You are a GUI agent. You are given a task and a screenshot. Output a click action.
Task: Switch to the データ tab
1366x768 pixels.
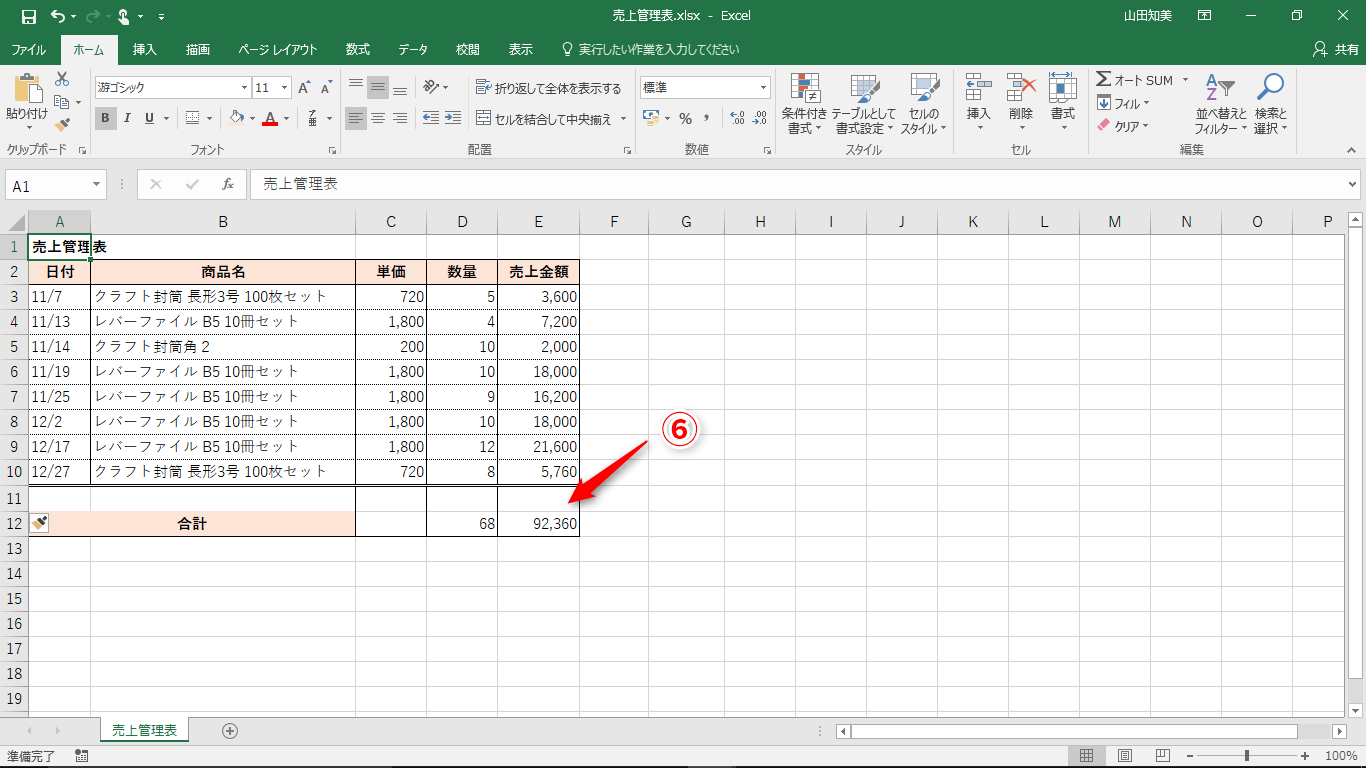pyautogui.click(x=413, y=49)
